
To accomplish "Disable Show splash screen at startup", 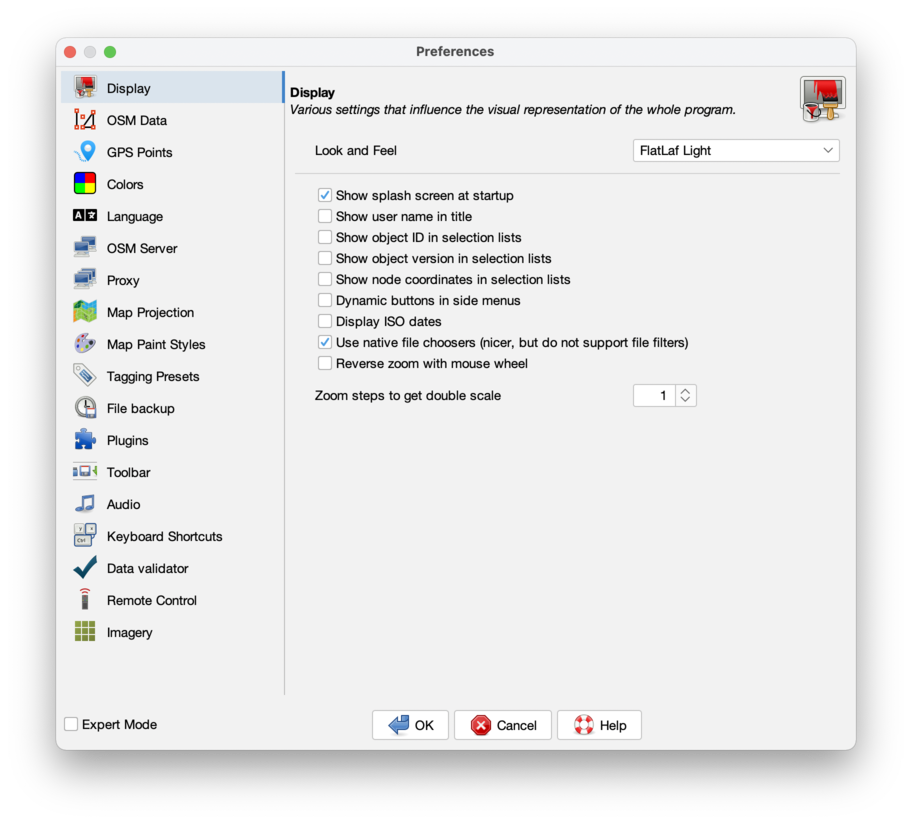I will coord(325,196).
